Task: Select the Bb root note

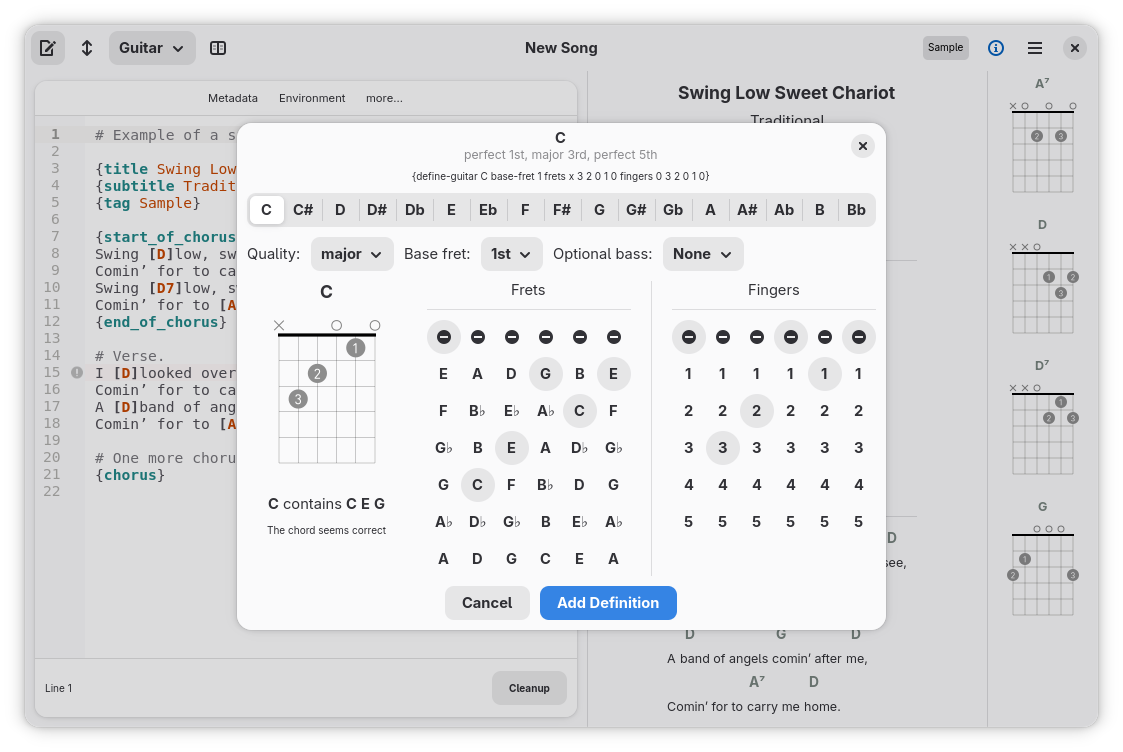Action: [x=856, y=210]
